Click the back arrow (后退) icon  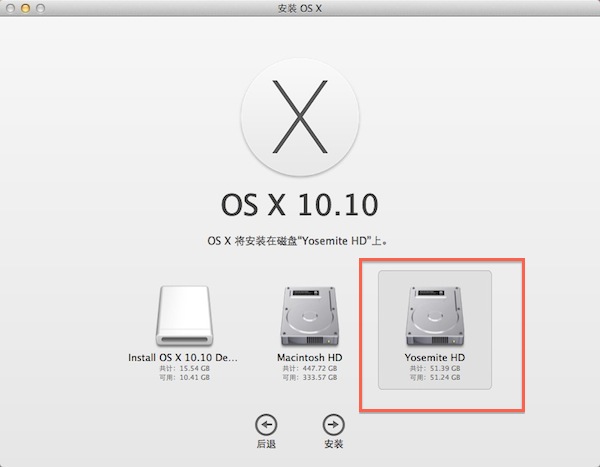[266, 425]
